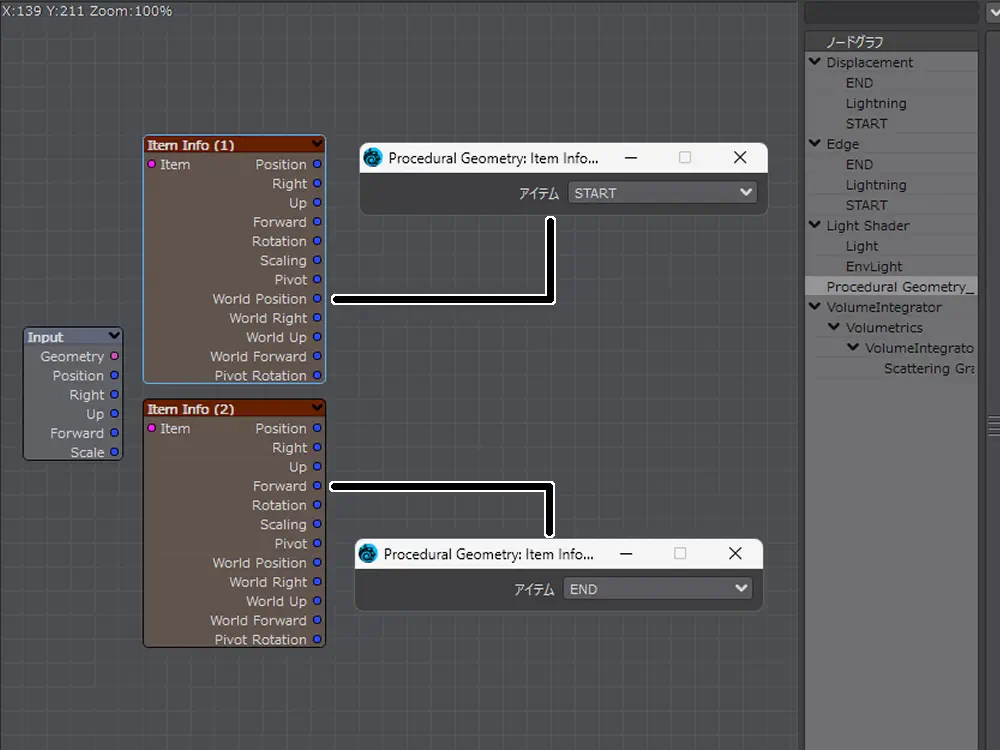The image size is (1000, 750).
Task: Select Lightning under the Edge group
Action: pyautogui.click(x=875, y=185)
